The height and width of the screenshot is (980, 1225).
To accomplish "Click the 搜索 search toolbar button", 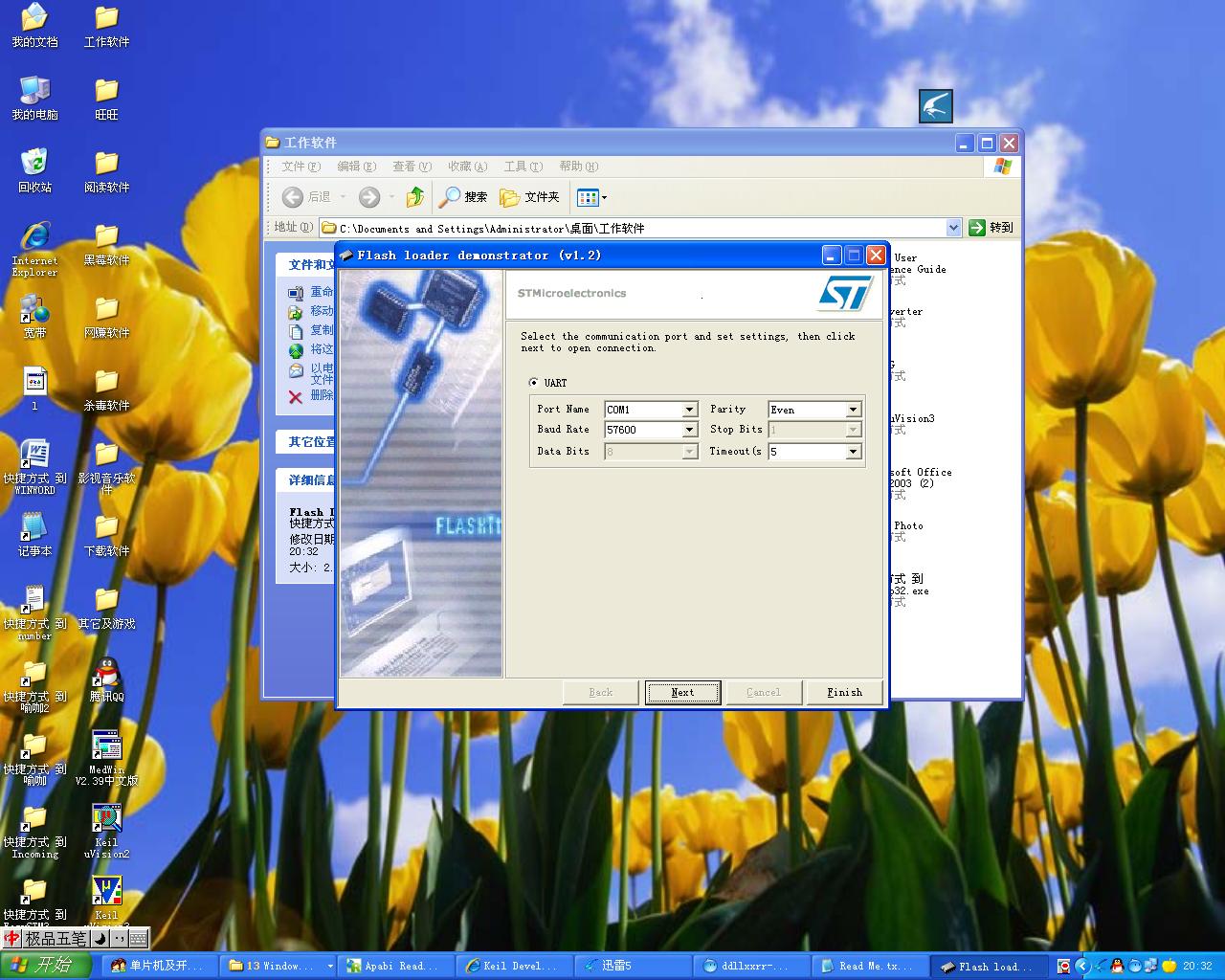I will click(x=463, y=197).
